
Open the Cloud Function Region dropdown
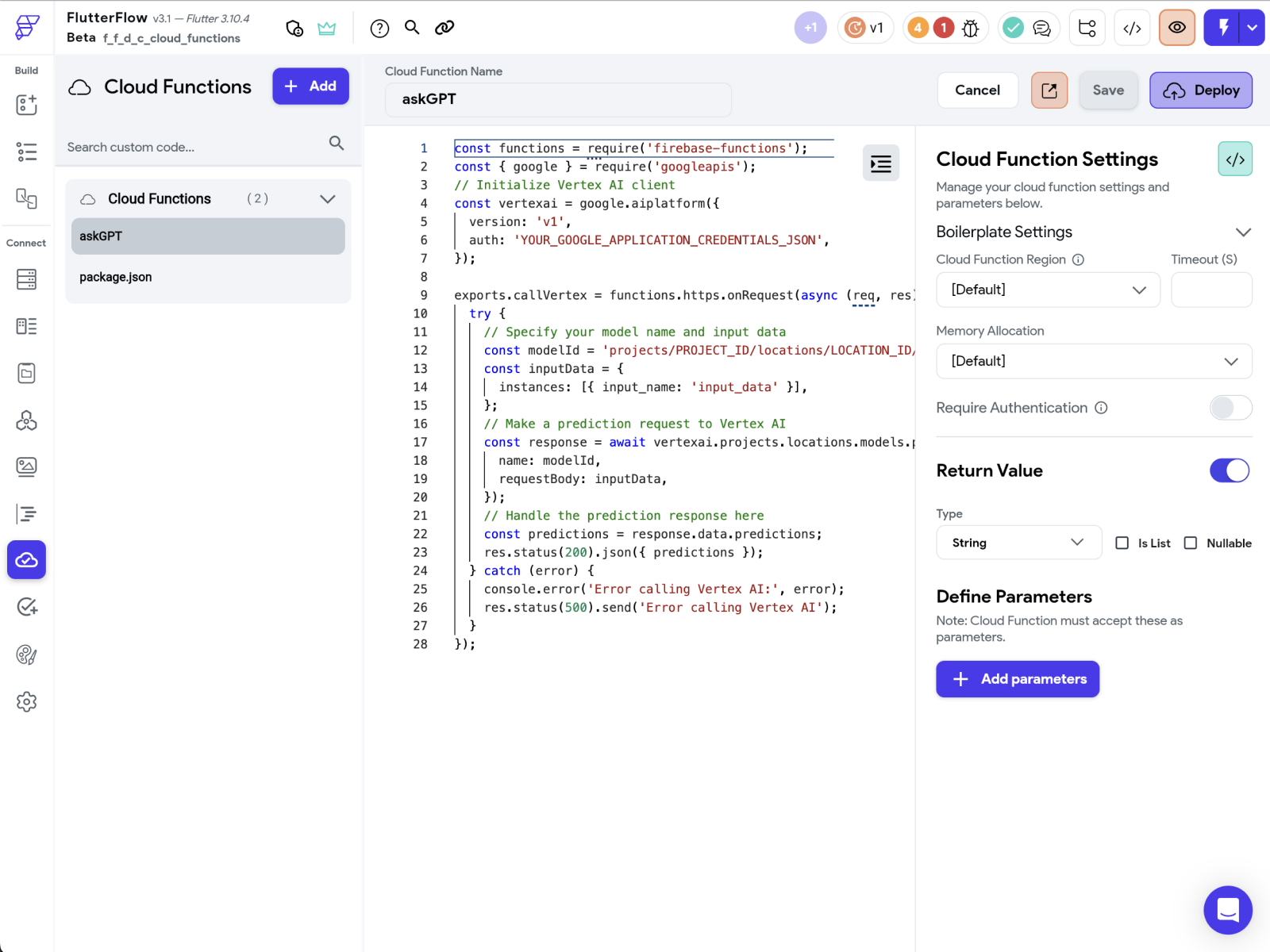point(1048,290)
